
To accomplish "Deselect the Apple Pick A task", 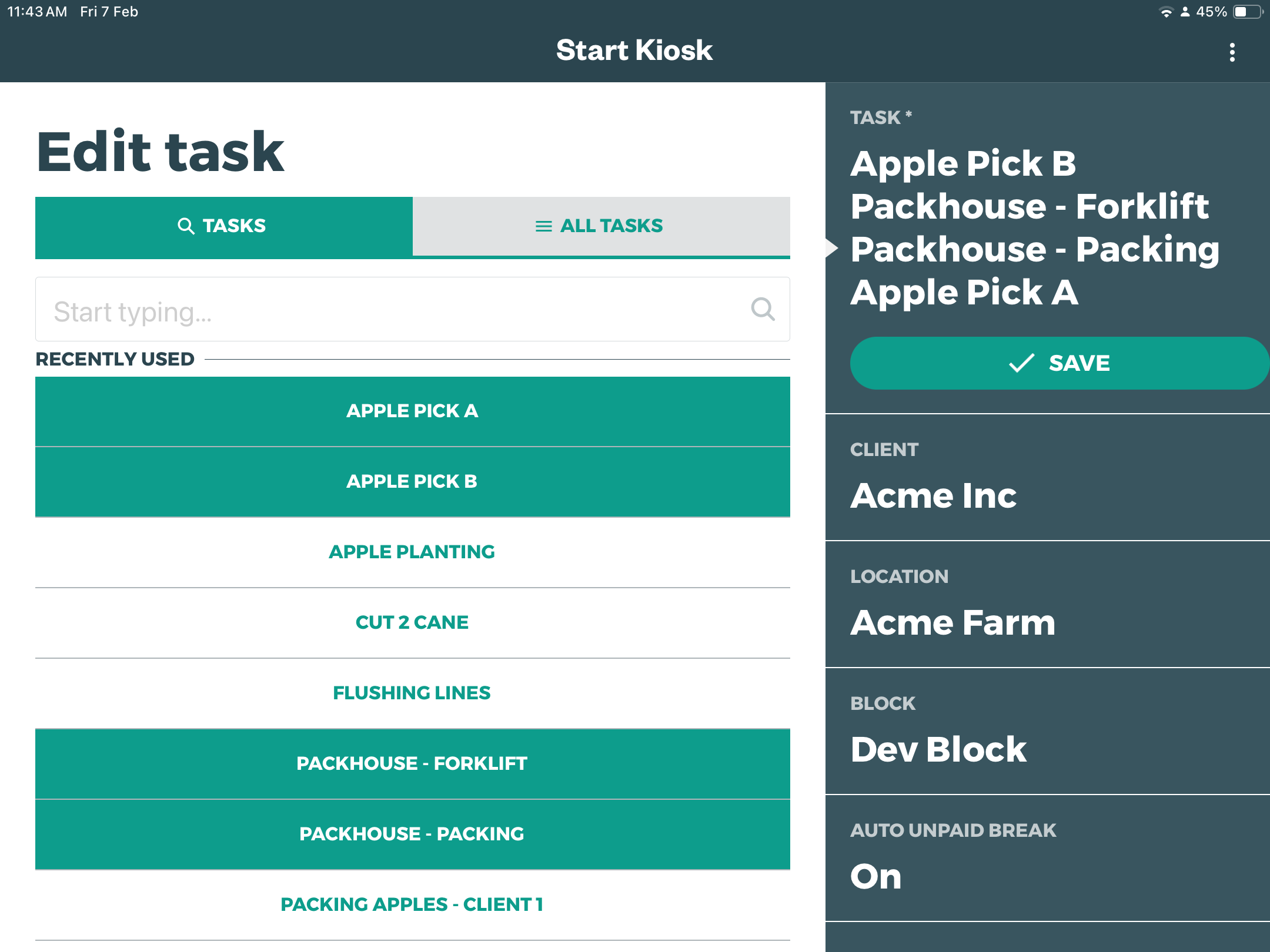I will (412, 411).
